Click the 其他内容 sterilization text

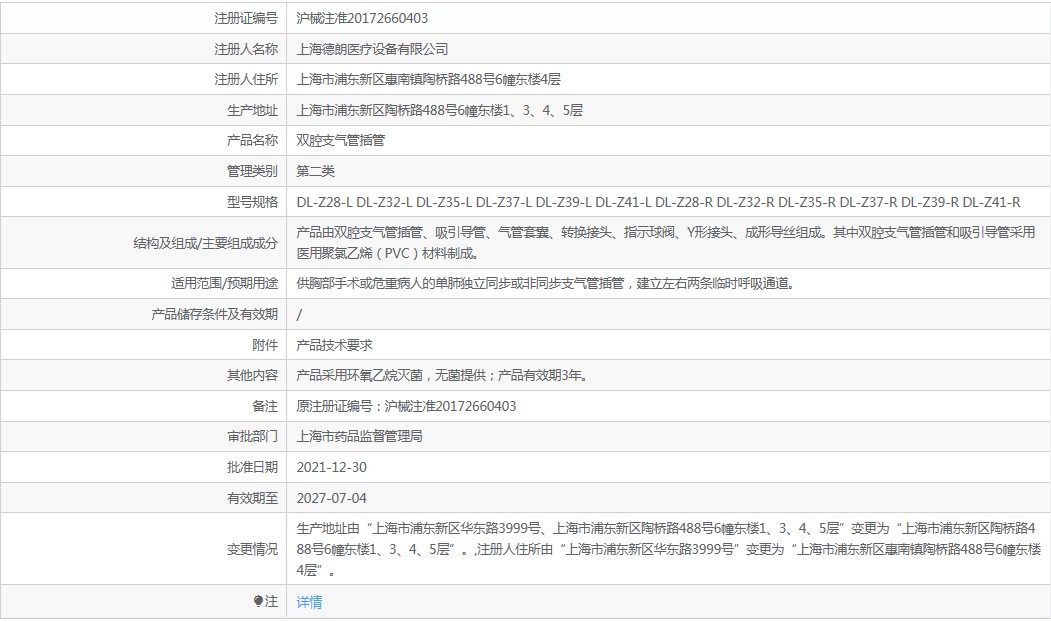pyautogui.click(x=442, y=375)
